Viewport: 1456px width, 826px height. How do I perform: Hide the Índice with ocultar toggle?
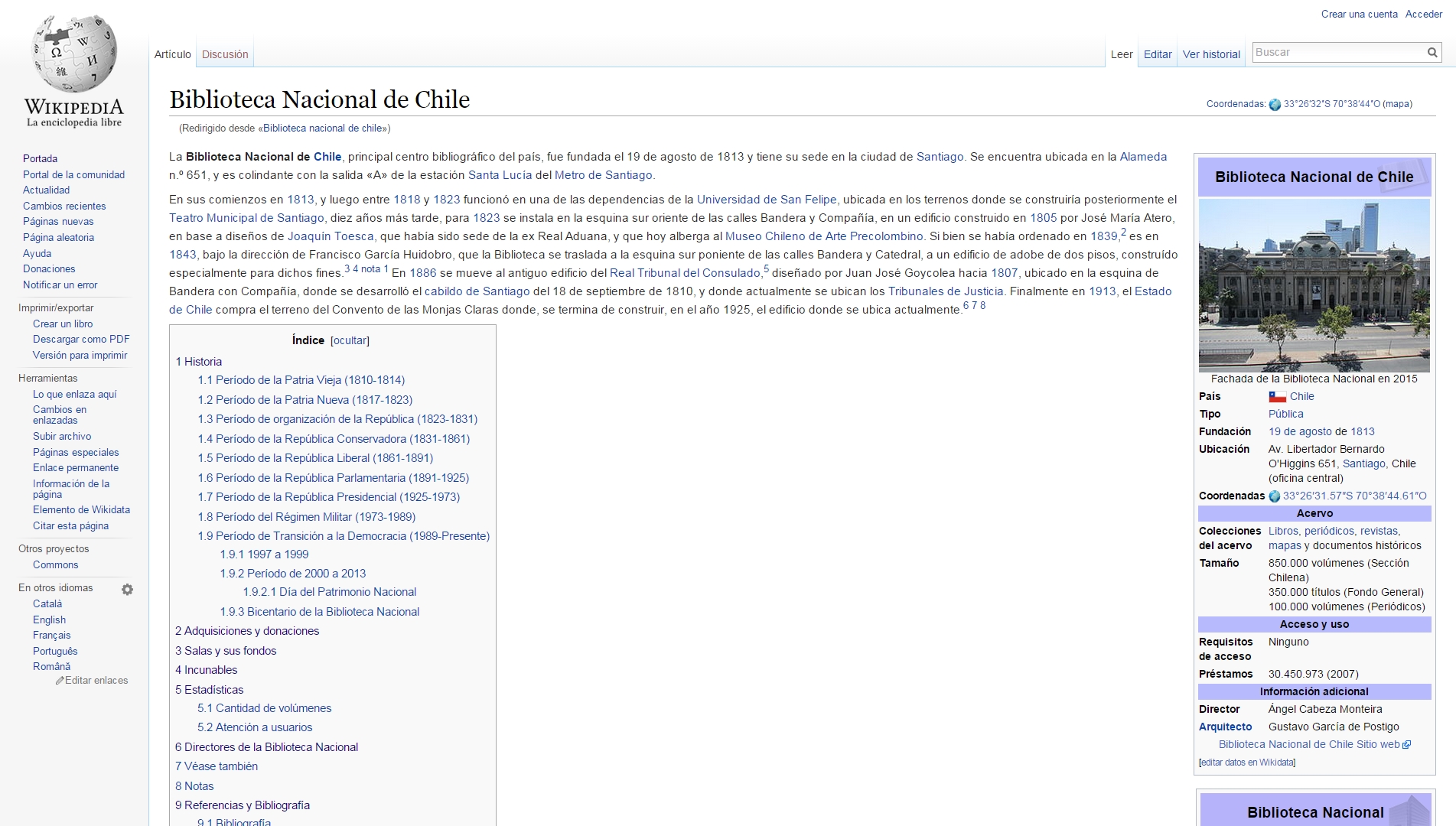click(x=350, y=340)
